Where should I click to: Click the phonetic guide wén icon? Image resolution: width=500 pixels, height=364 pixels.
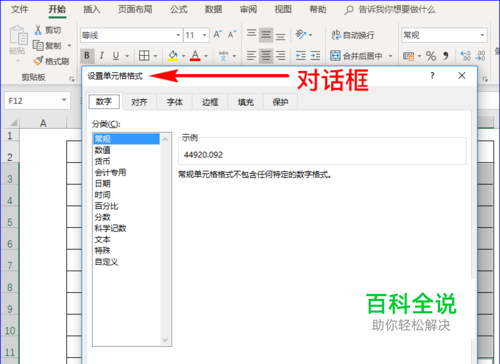coord(223,56)
